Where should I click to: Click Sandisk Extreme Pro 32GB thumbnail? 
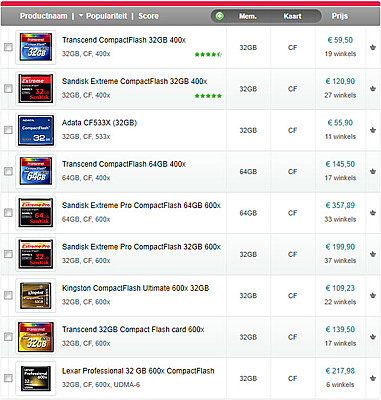(x=36, y=254)
